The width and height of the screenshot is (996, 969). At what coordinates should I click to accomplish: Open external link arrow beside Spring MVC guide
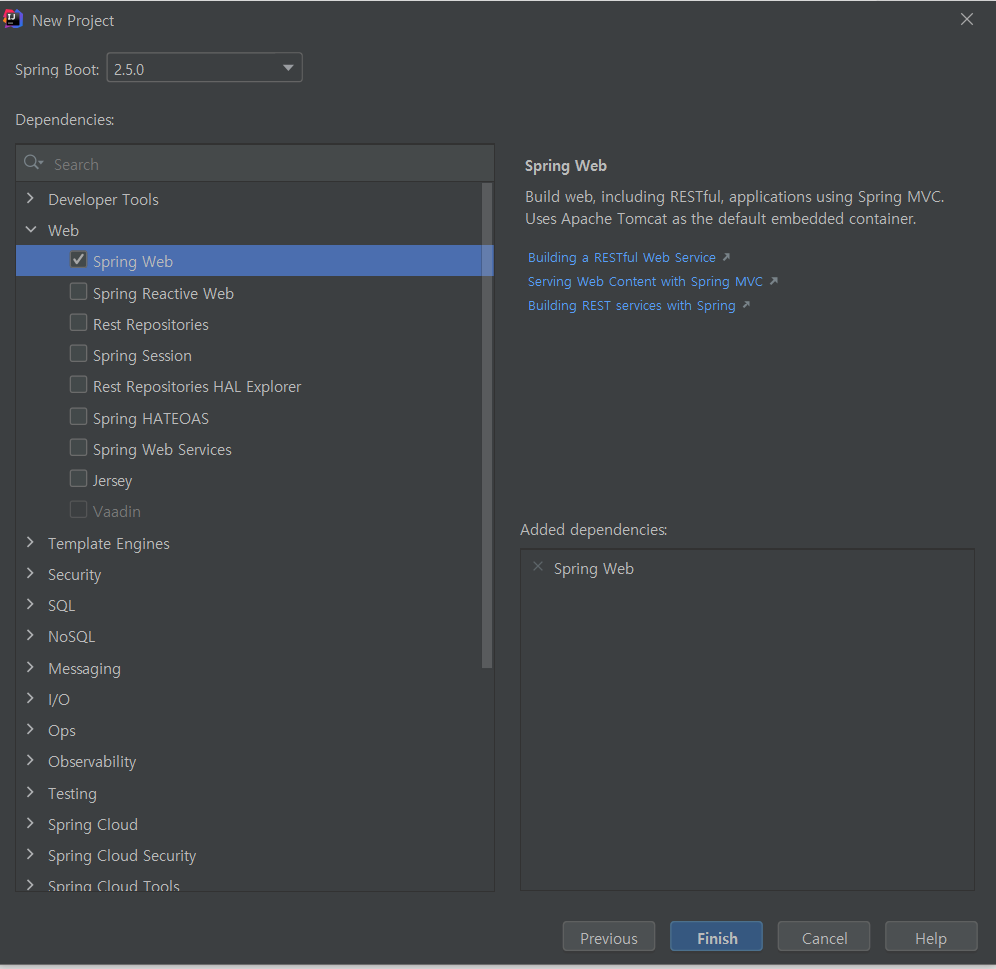point(774,281)
